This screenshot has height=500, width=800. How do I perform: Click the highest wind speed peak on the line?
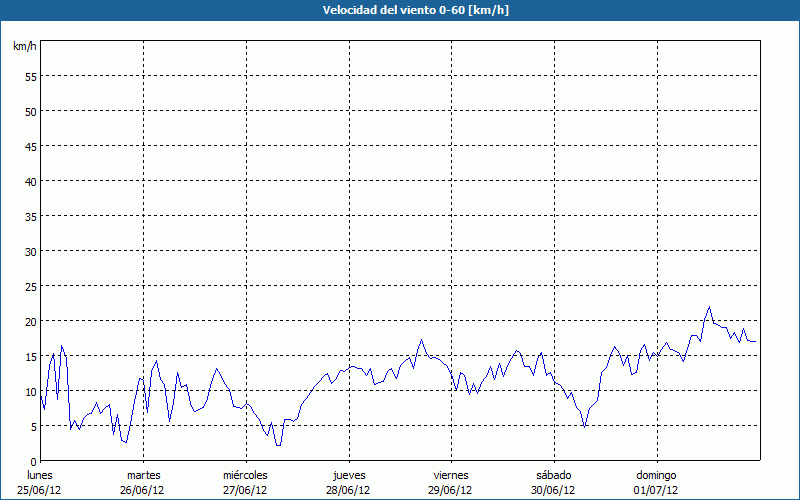(x=709, y=308)
